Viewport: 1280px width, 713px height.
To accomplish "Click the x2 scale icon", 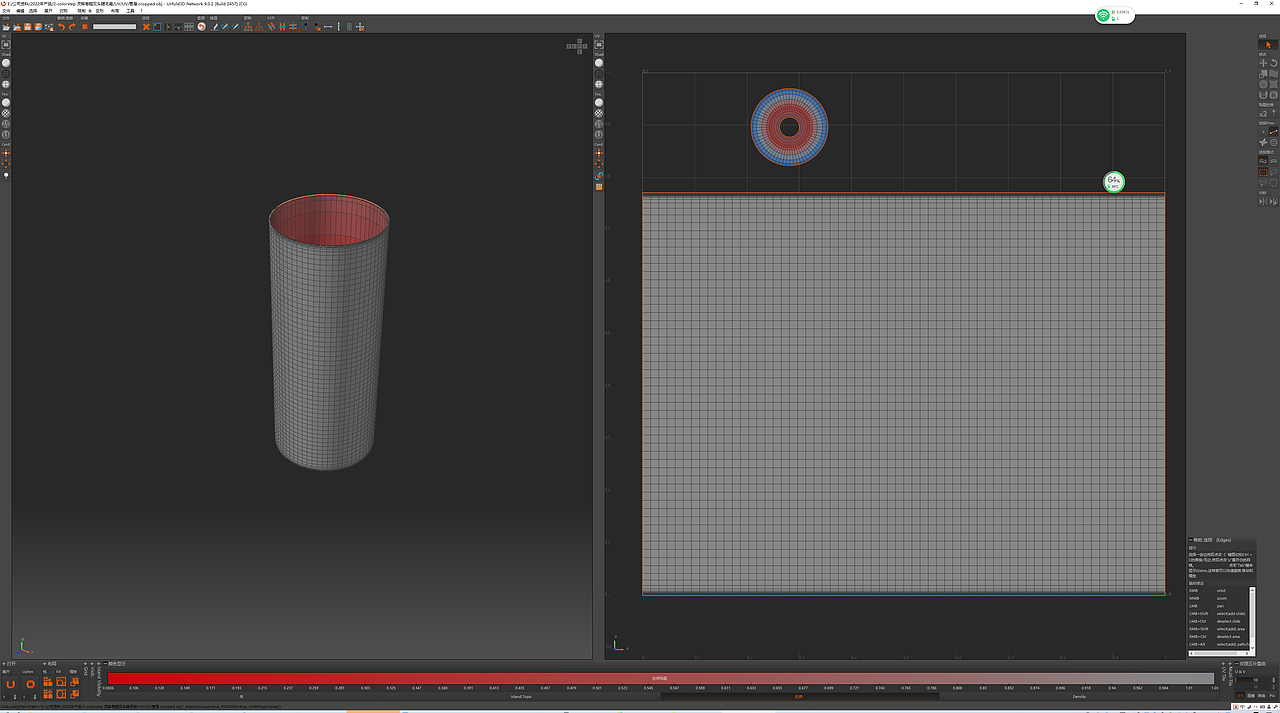I will tap(1263, 113).
